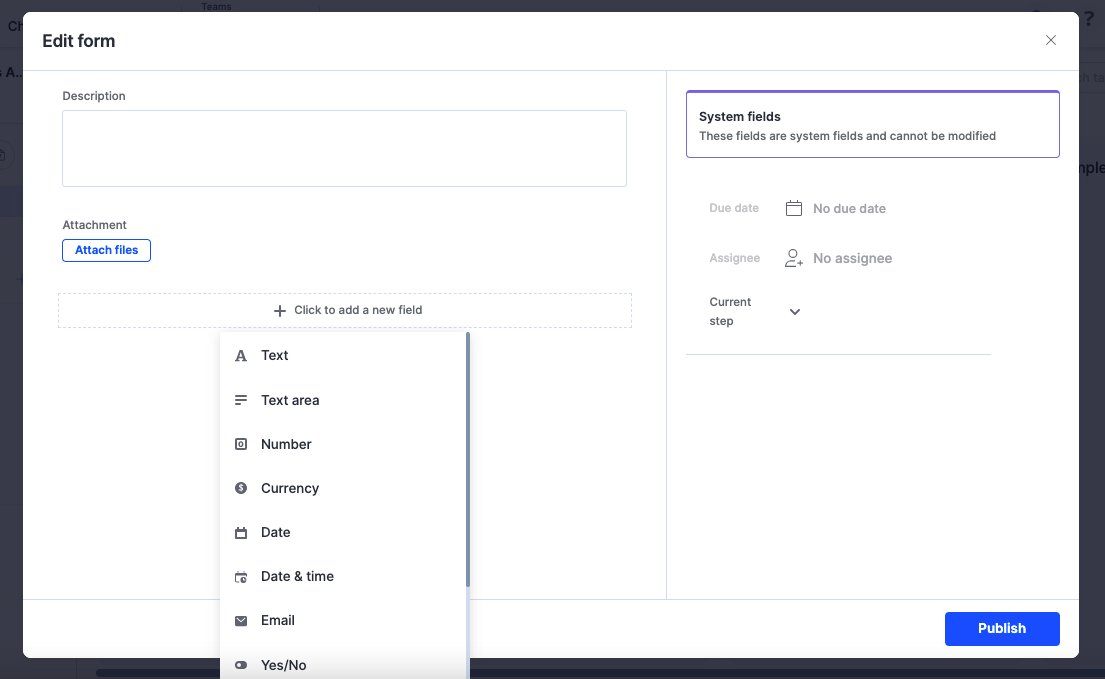Screen dimensions: 1105x679
Task: Pick Date & time field option
Action: (343, 577)
